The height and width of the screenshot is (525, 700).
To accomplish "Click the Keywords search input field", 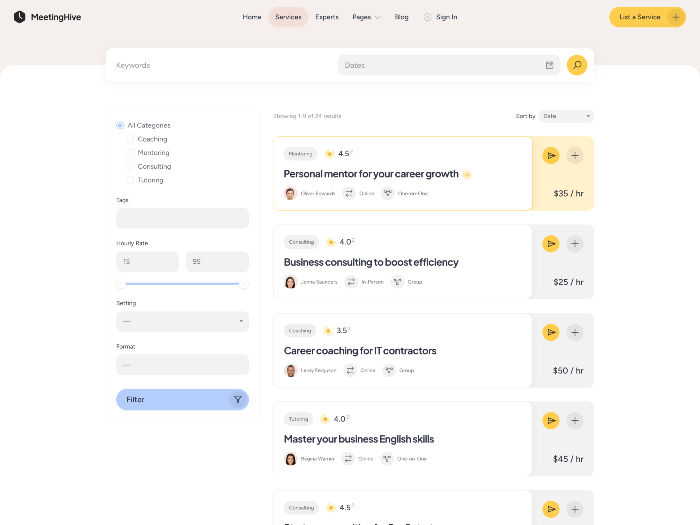I will click(x=220, y=65).
